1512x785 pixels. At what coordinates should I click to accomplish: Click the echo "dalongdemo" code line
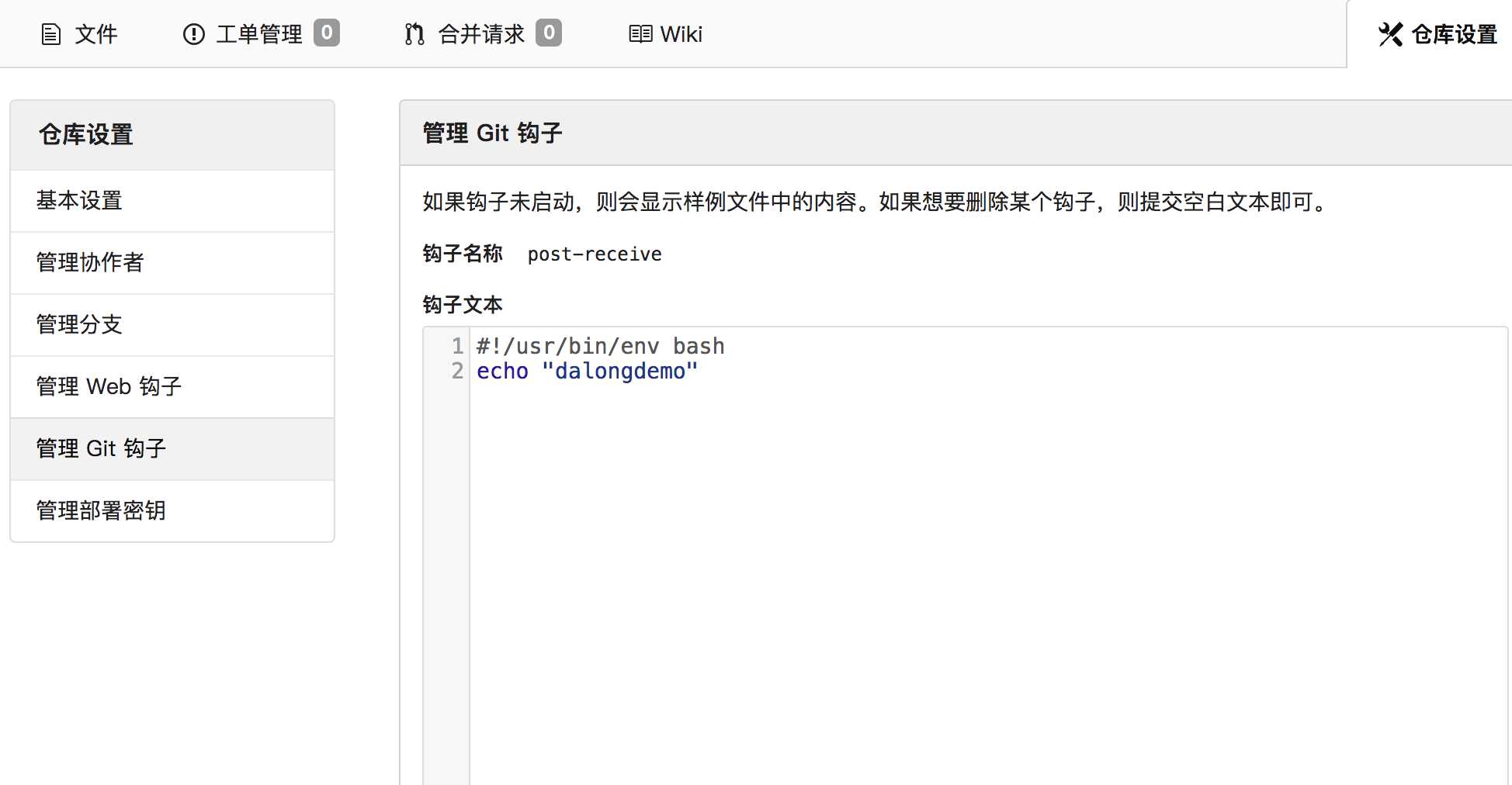coord(587,372)
